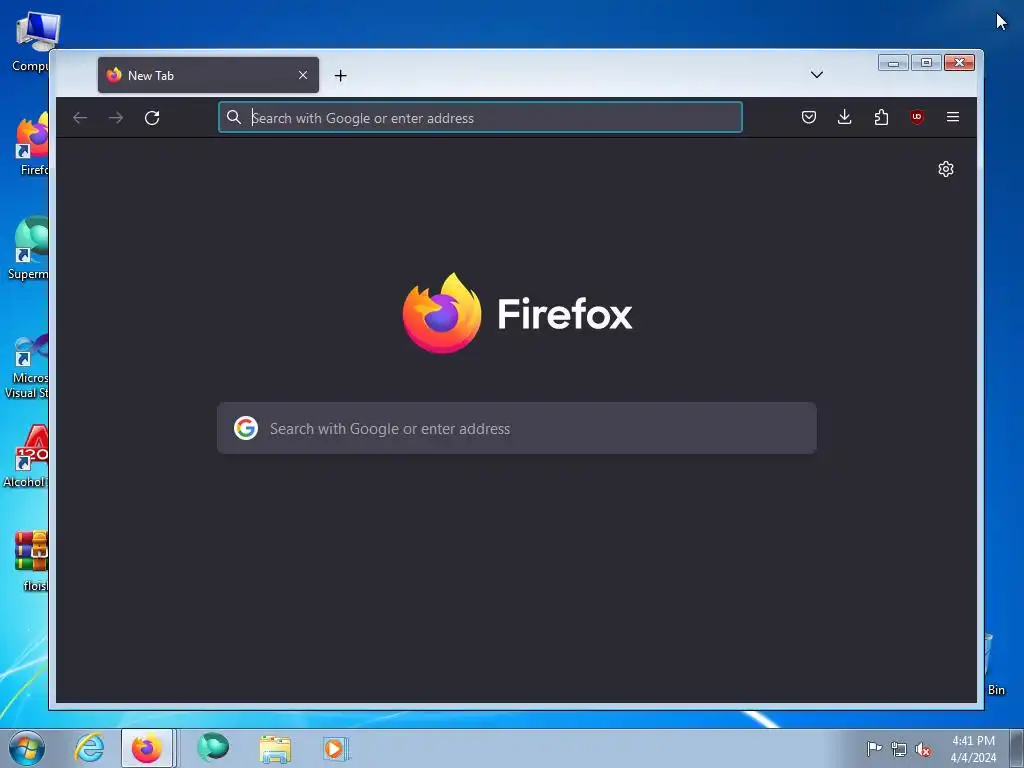The image size is (1024, 768).
Task: Click the Action Center flag tray icon
Action: pyautogui.click(x=874, y=748)
